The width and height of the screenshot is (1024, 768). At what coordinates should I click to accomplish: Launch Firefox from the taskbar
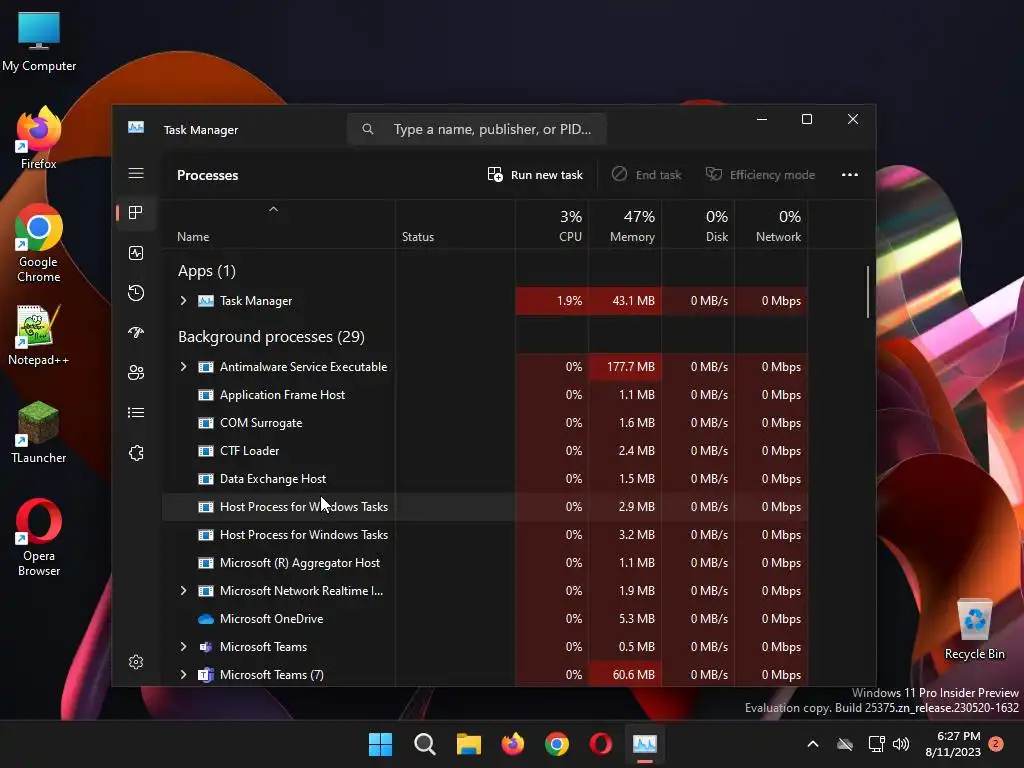tap(513, 744)
